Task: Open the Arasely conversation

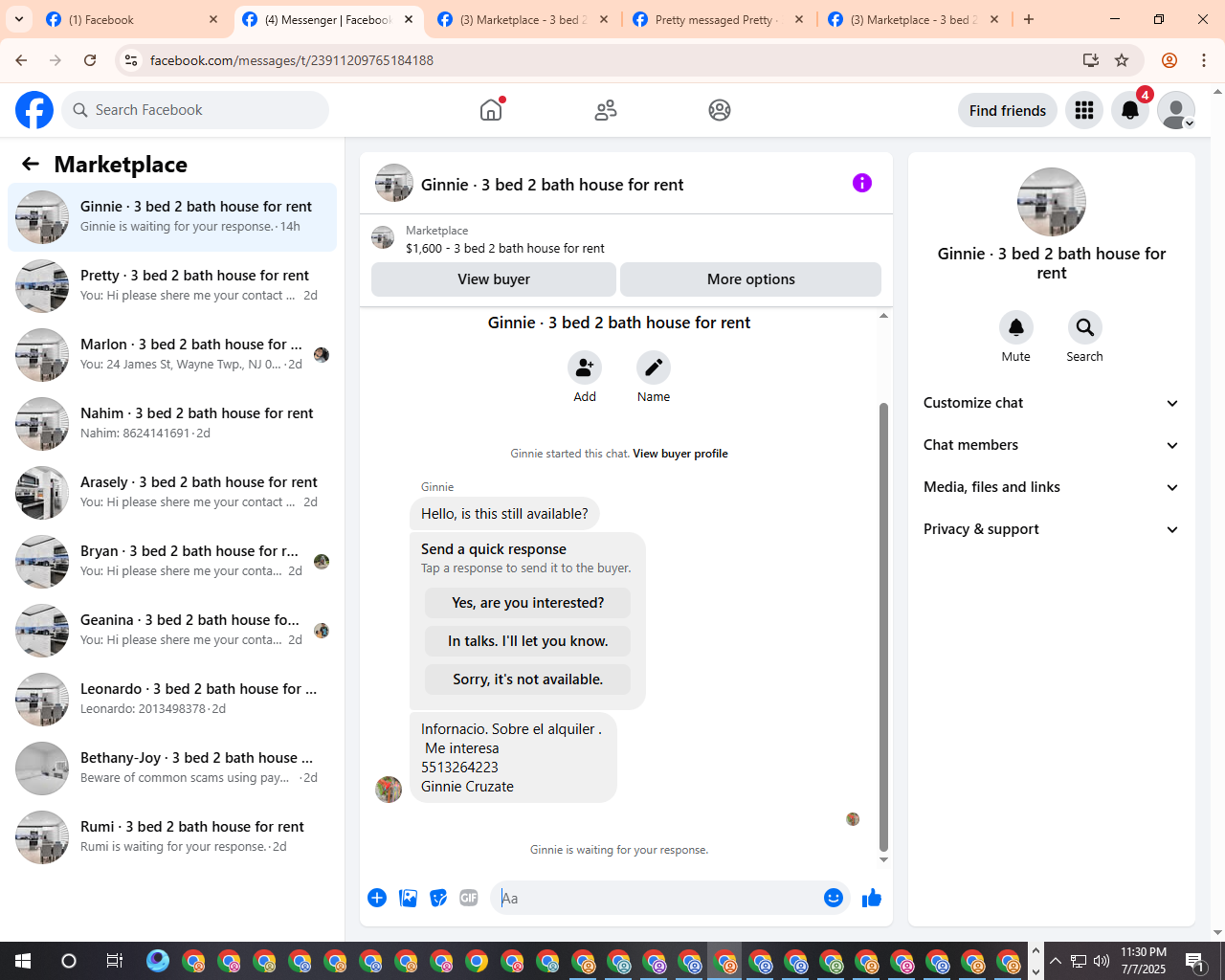Action: pos(172,493)
